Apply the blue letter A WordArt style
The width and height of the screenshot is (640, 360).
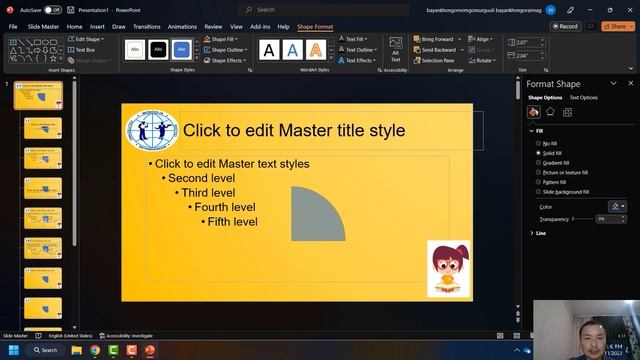click(292, 50)
